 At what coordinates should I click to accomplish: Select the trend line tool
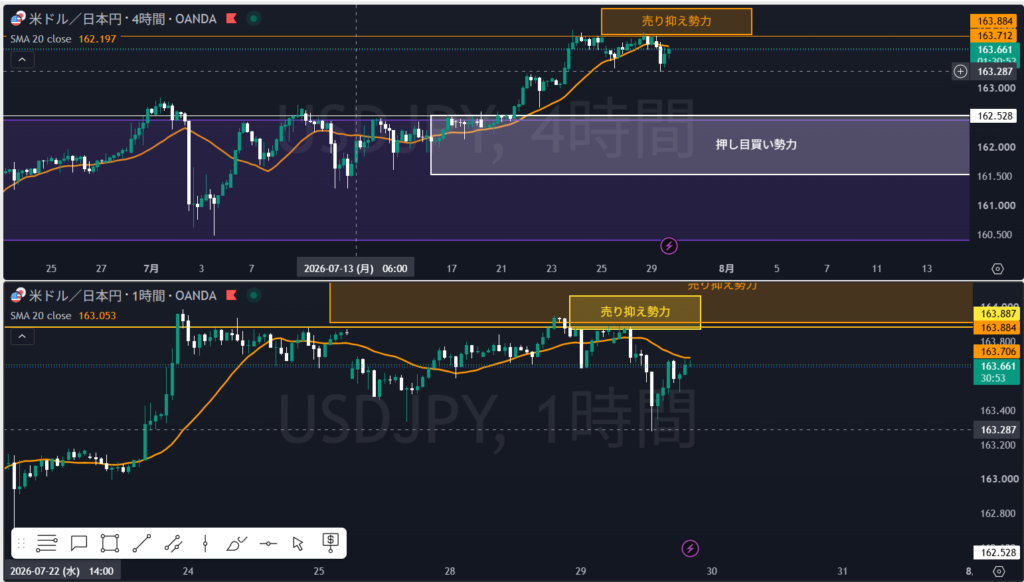pos(142,543)
